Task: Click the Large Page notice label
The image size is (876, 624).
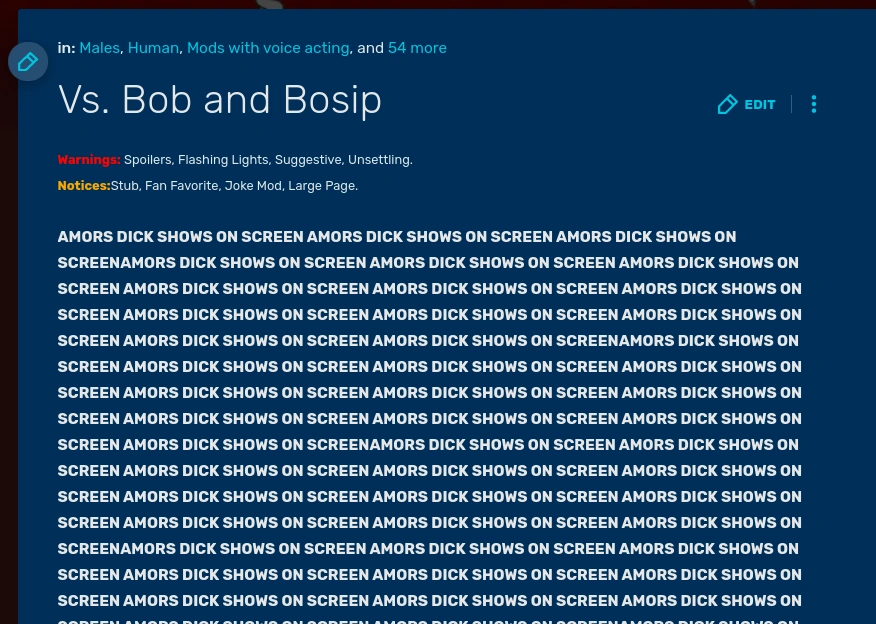Action: click(x=321, y=185)
